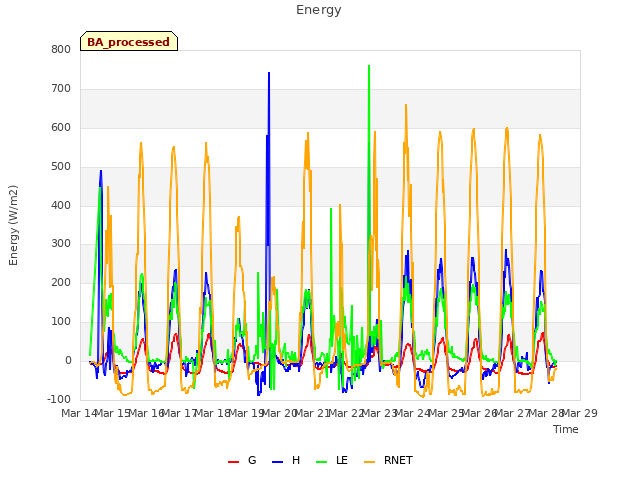Click the green LE legend color marker
This screenshot has height=480, width=640.
click(x=322, y=462)
